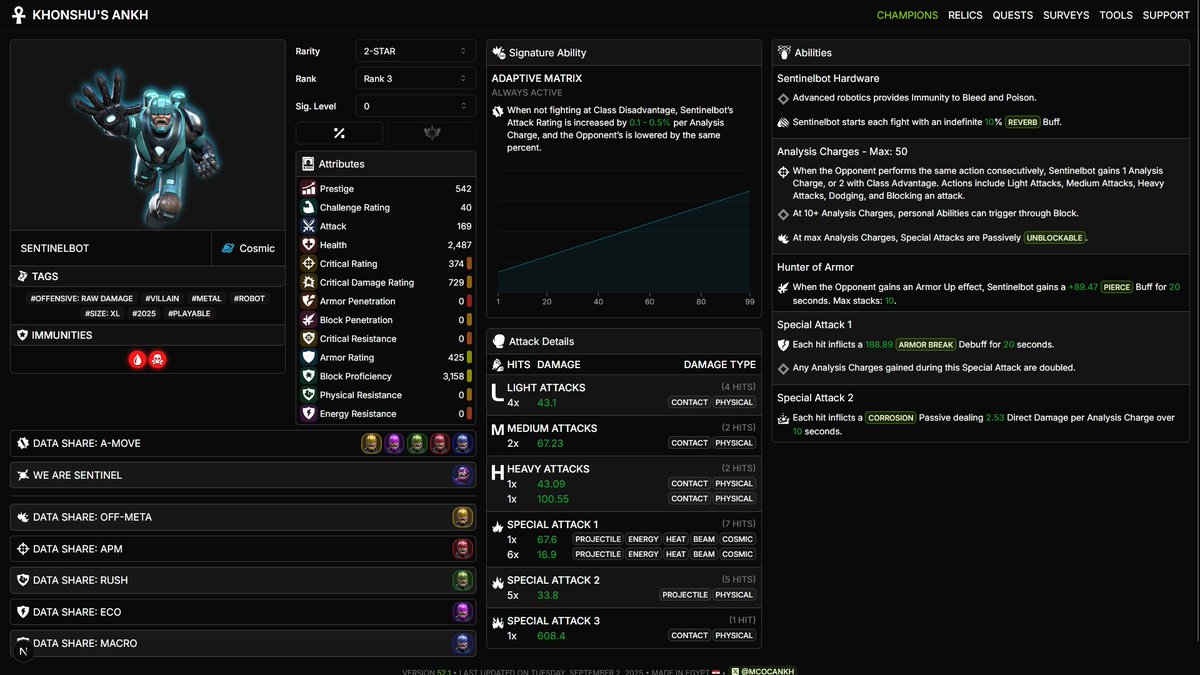Click the CONTACT badge in Special Attack 3 row

tap(689, 635)
